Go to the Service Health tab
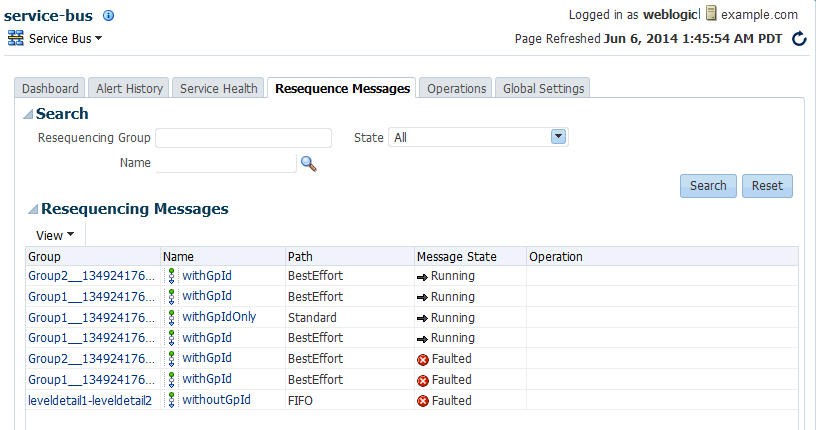The height and width of the screenshot is (430, 816). pyautogui.click(x=219, y=88)
